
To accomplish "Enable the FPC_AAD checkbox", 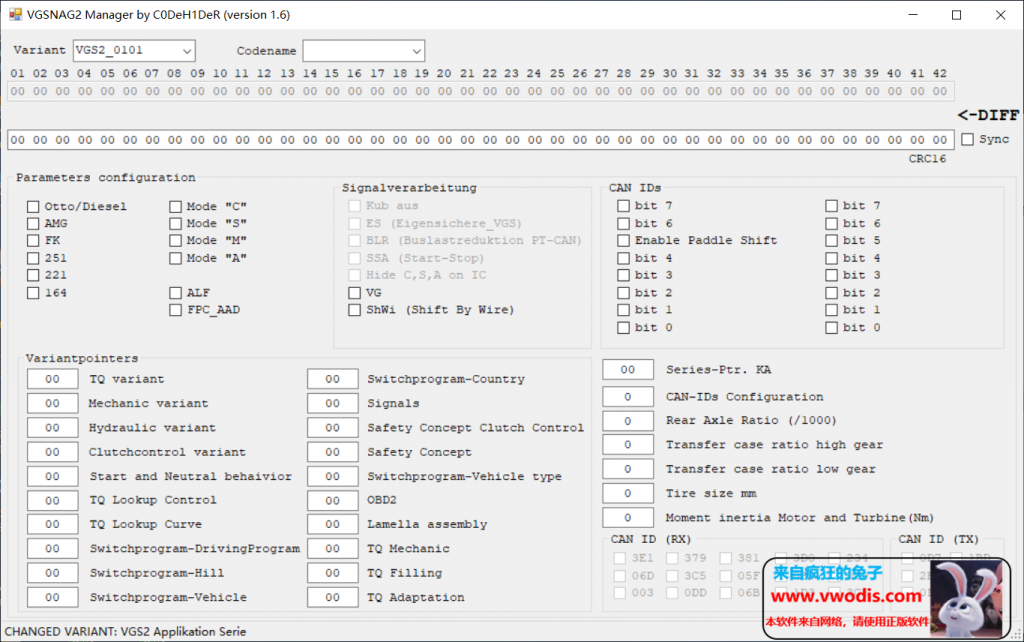I will coord(176,310).
